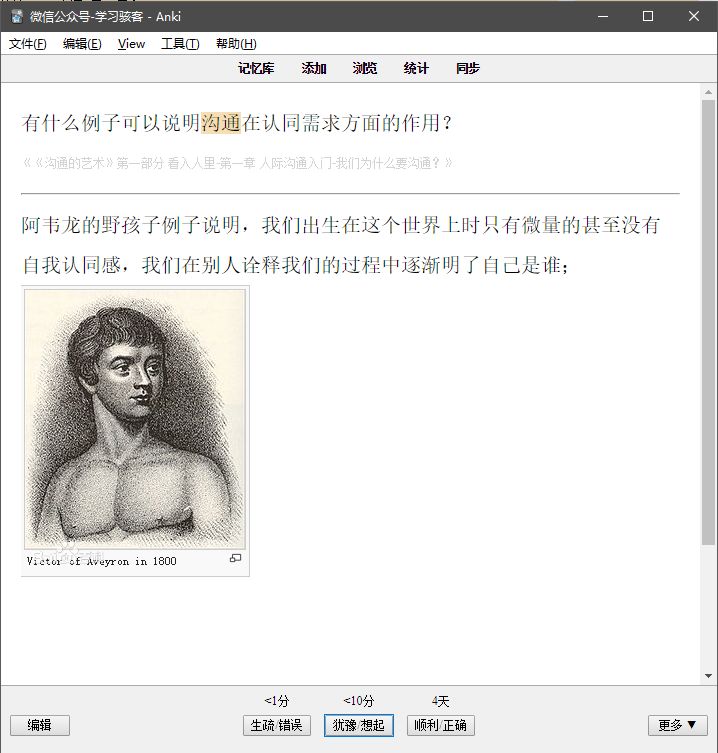Click the Victor of Aveyron portrait image
The image size is (718, 753).
click(x=135, y=419)
